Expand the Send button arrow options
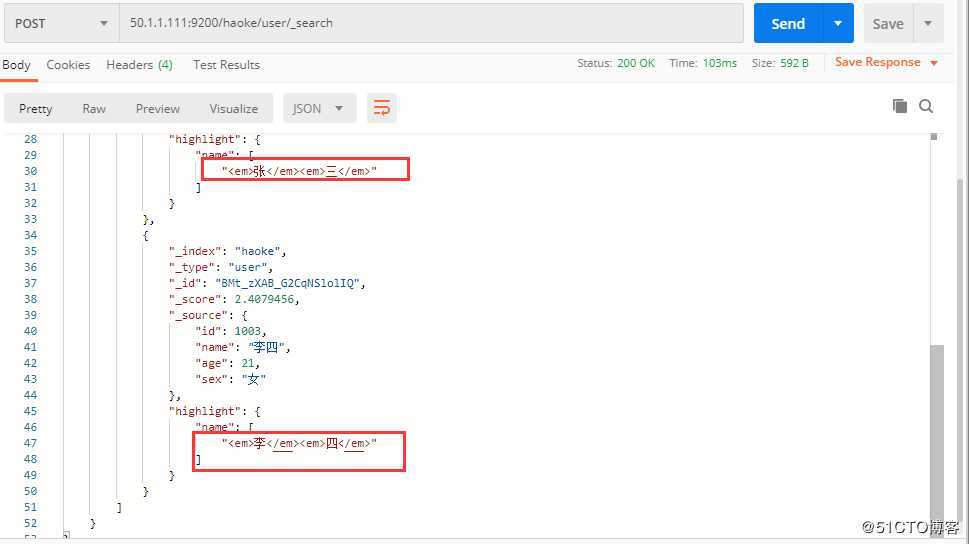 pyautogui.click(x=837, y=23)
